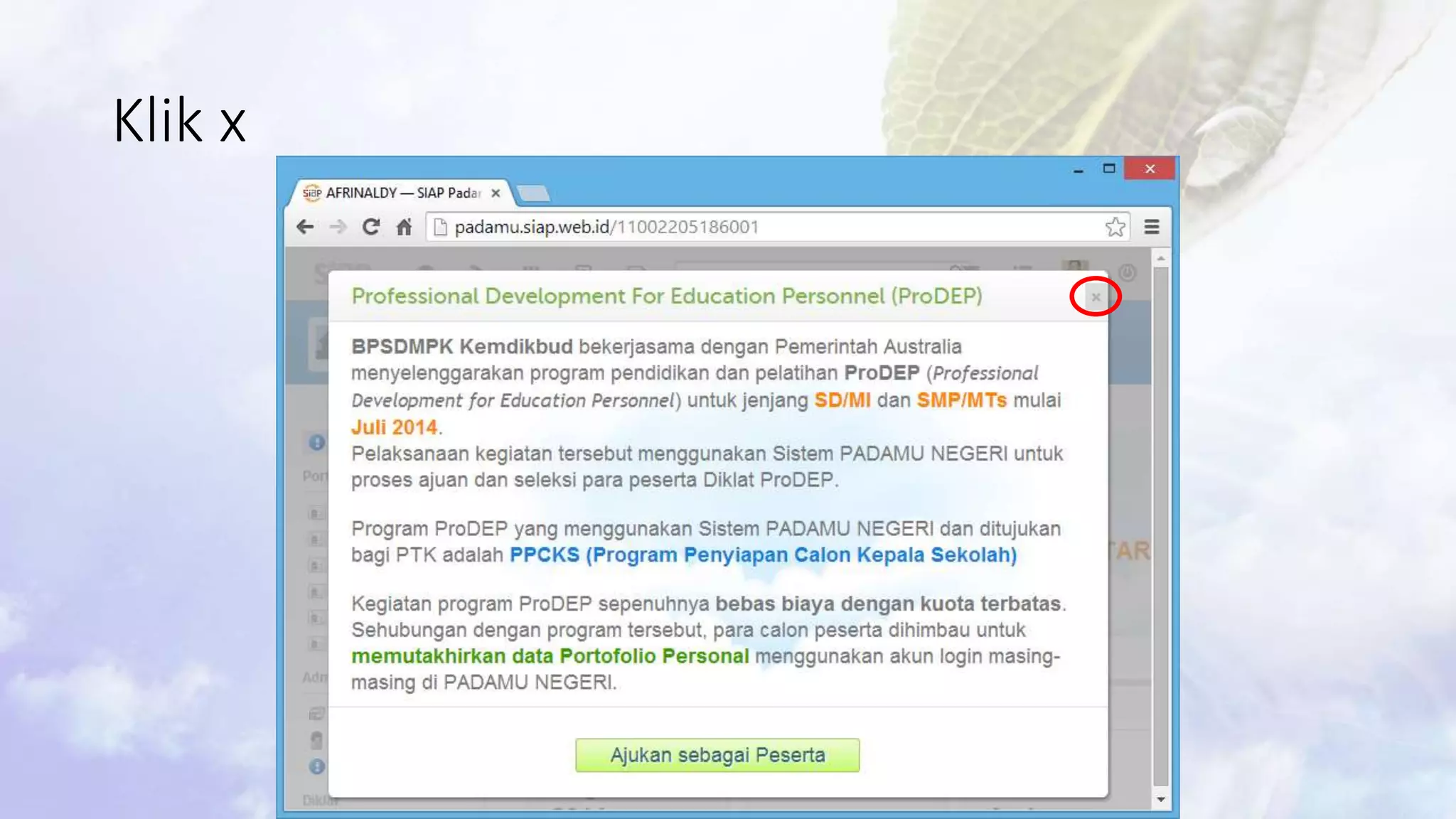Bookmark this page with the star

pos(1115,227)
